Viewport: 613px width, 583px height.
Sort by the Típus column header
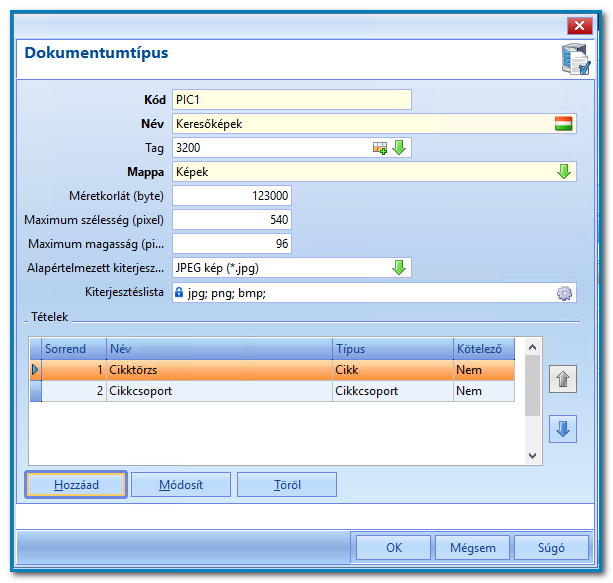click(393, 349)
